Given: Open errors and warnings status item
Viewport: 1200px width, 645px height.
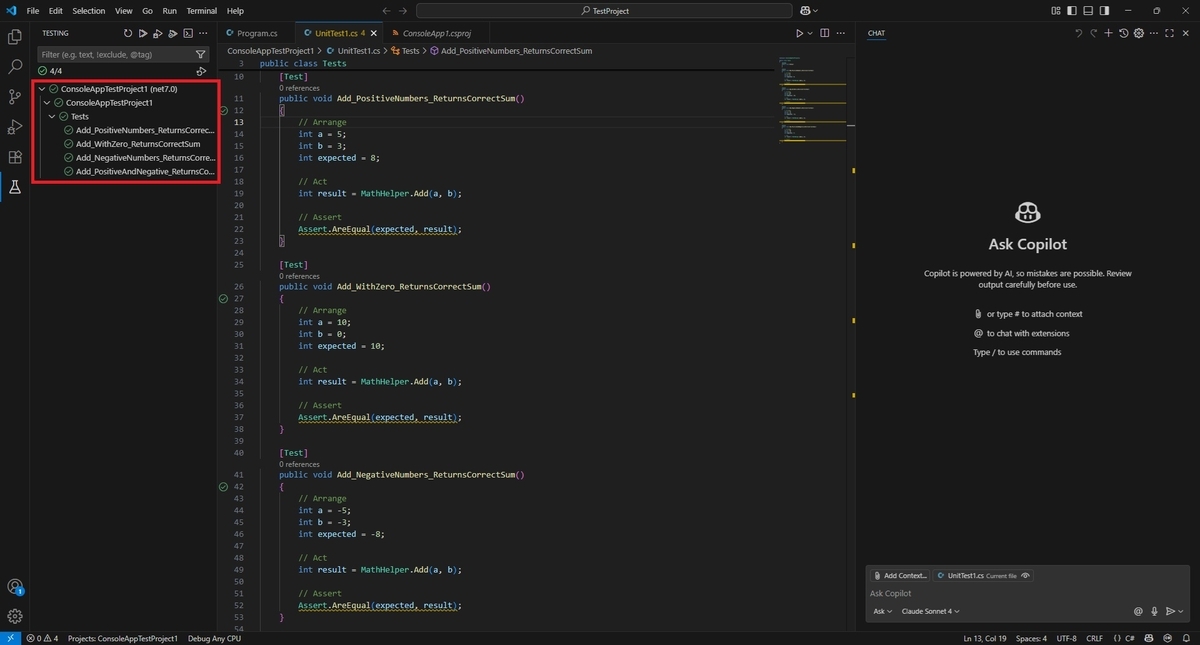Looking at the screenshot, I should coord(42,638).
